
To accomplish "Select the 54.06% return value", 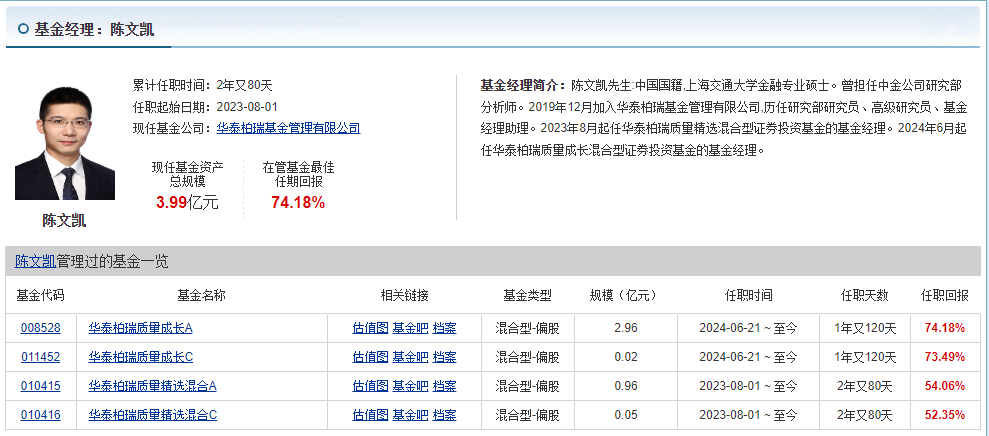I will pyautogui.click(x=945, y=386).
